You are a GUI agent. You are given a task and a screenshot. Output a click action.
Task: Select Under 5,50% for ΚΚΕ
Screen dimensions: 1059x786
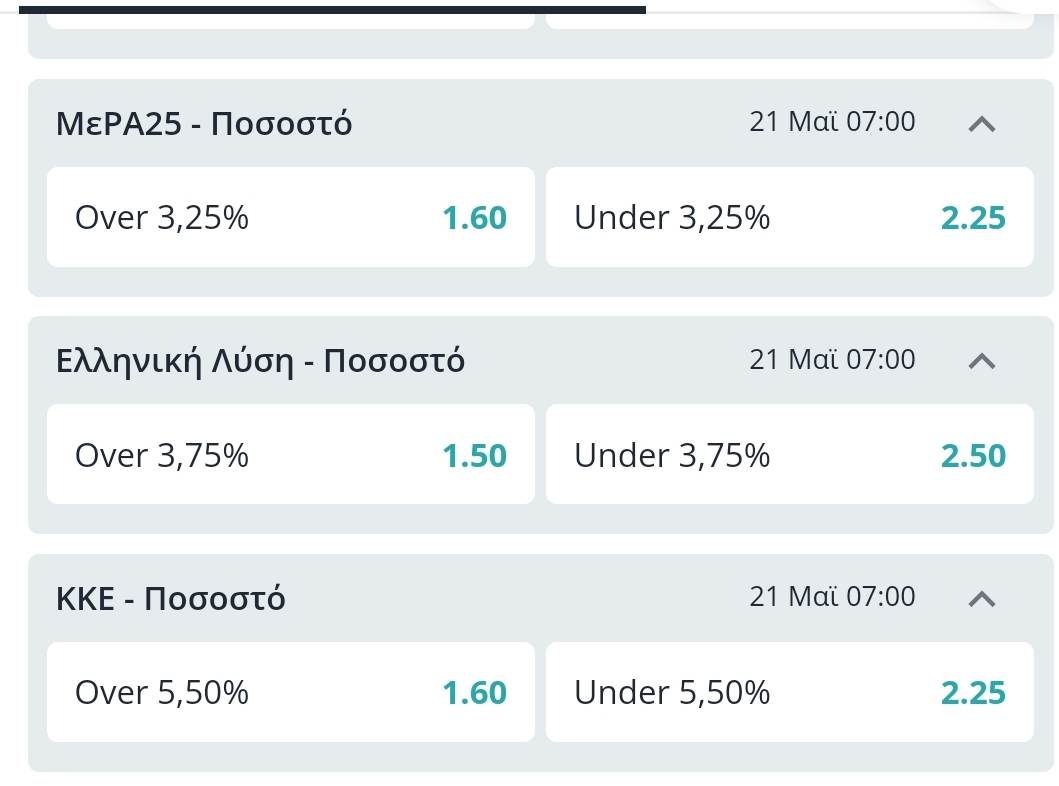[789, 692]
